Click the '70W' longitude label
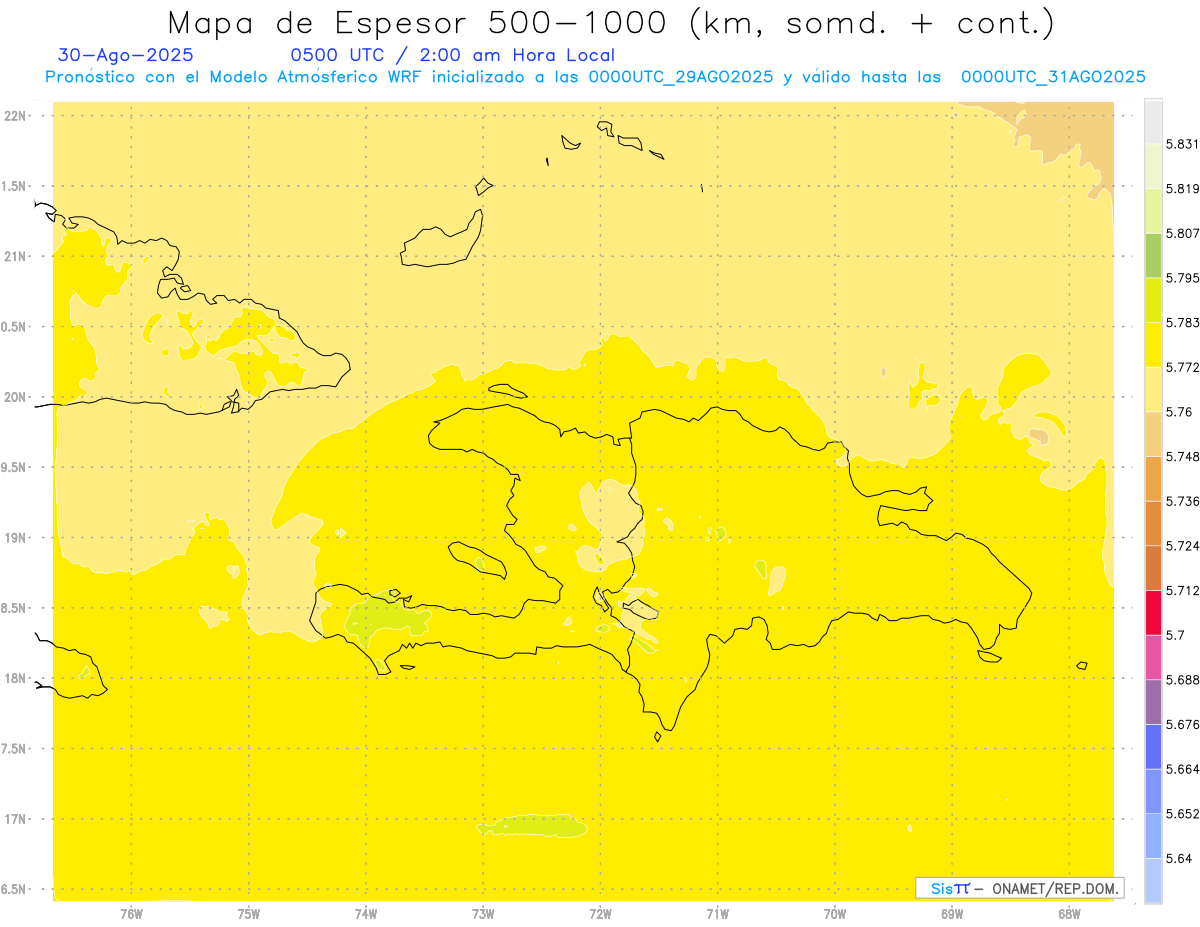This screenshot has height=927, width=1200. (x=835, y=914)
